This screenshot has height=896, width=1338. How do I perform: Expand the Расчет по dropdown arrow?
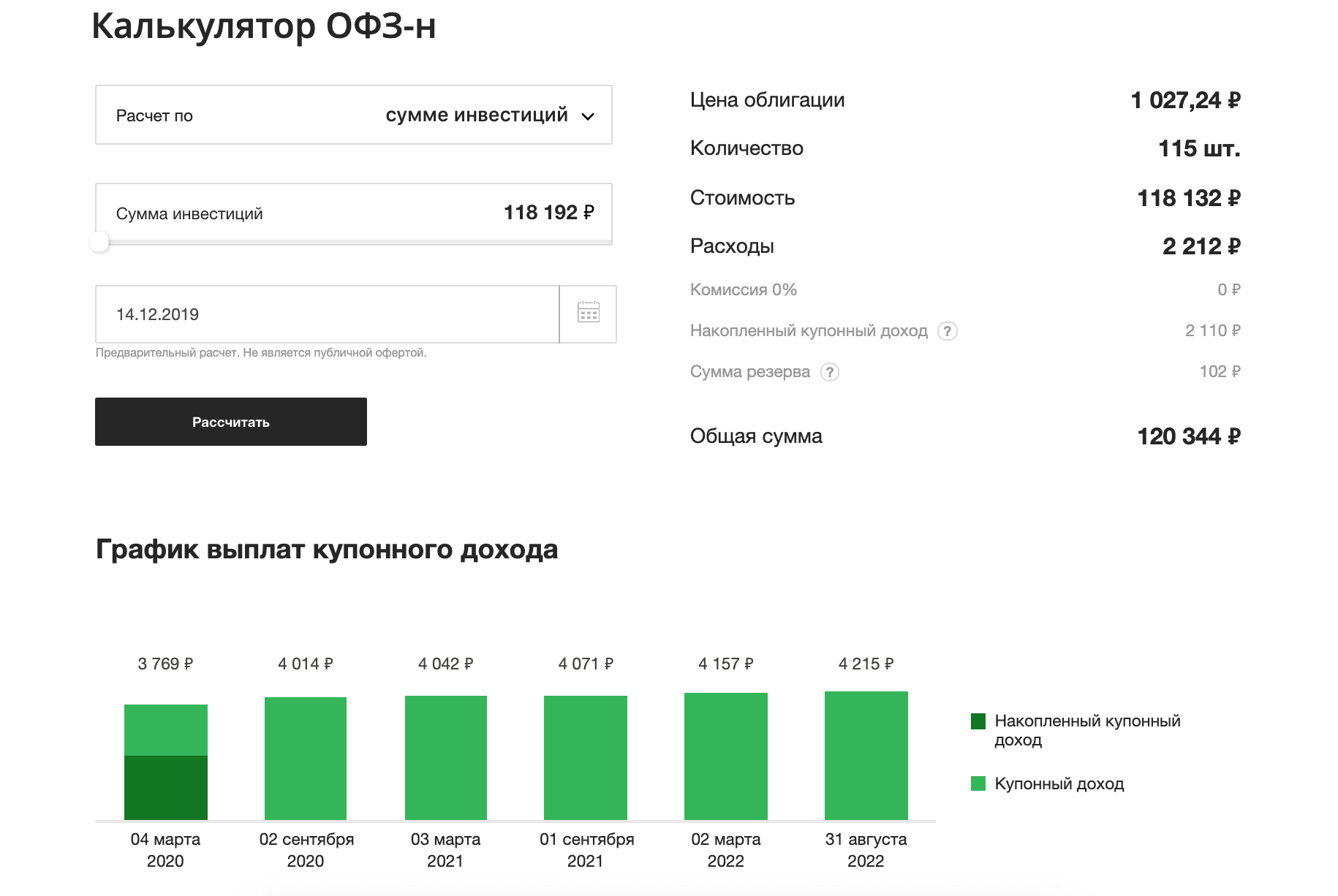(x=588, y=116)
